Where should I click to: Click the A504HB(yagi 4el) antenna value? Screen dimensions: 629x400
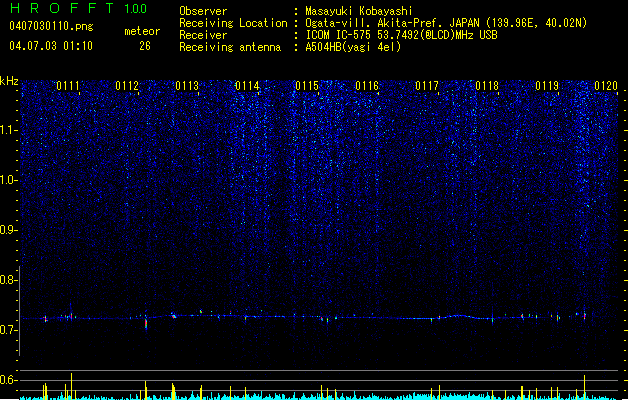click(353, 47)
